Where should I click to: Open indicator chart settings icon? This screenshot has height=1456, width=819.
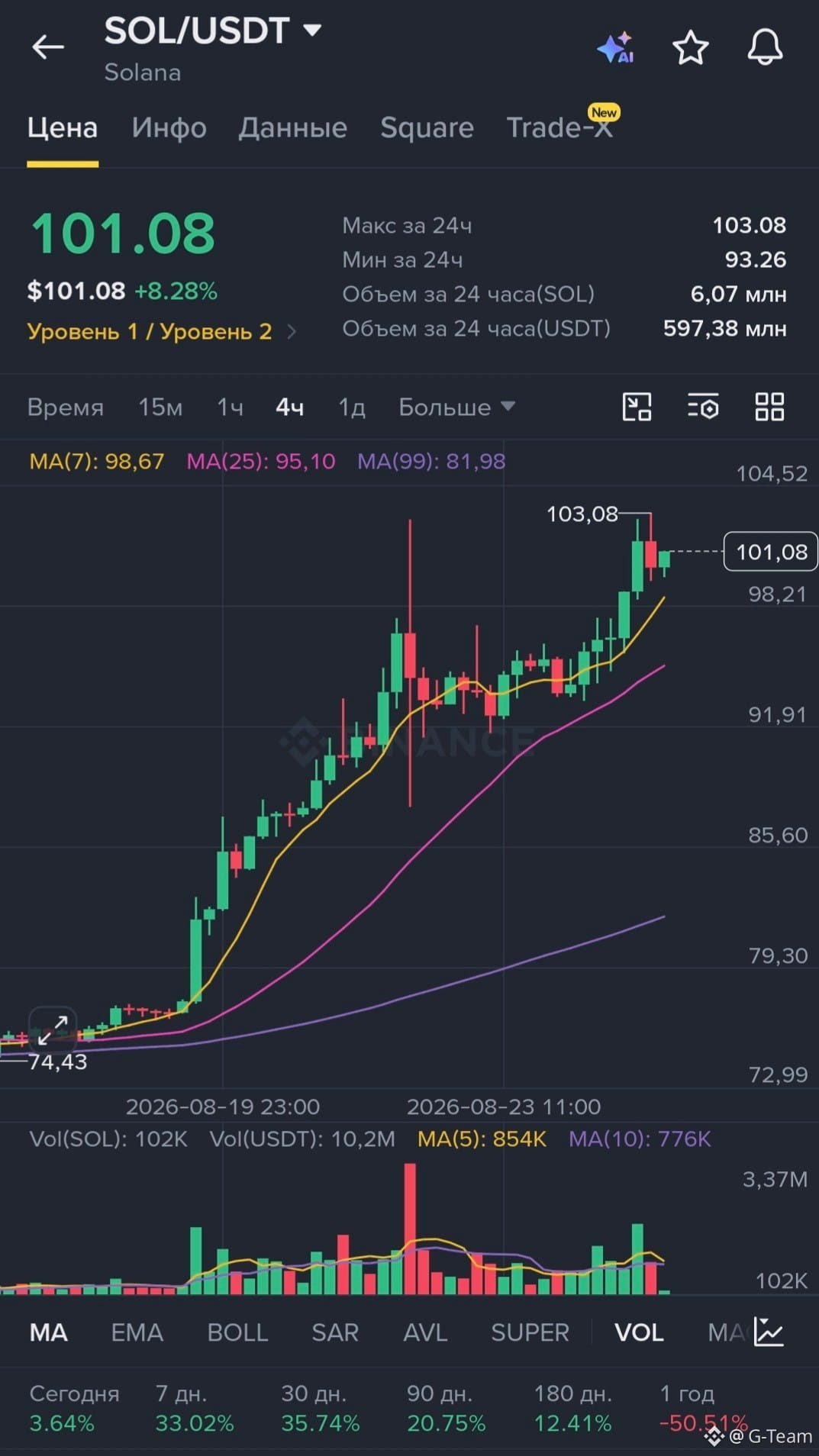click(769, 1332)
